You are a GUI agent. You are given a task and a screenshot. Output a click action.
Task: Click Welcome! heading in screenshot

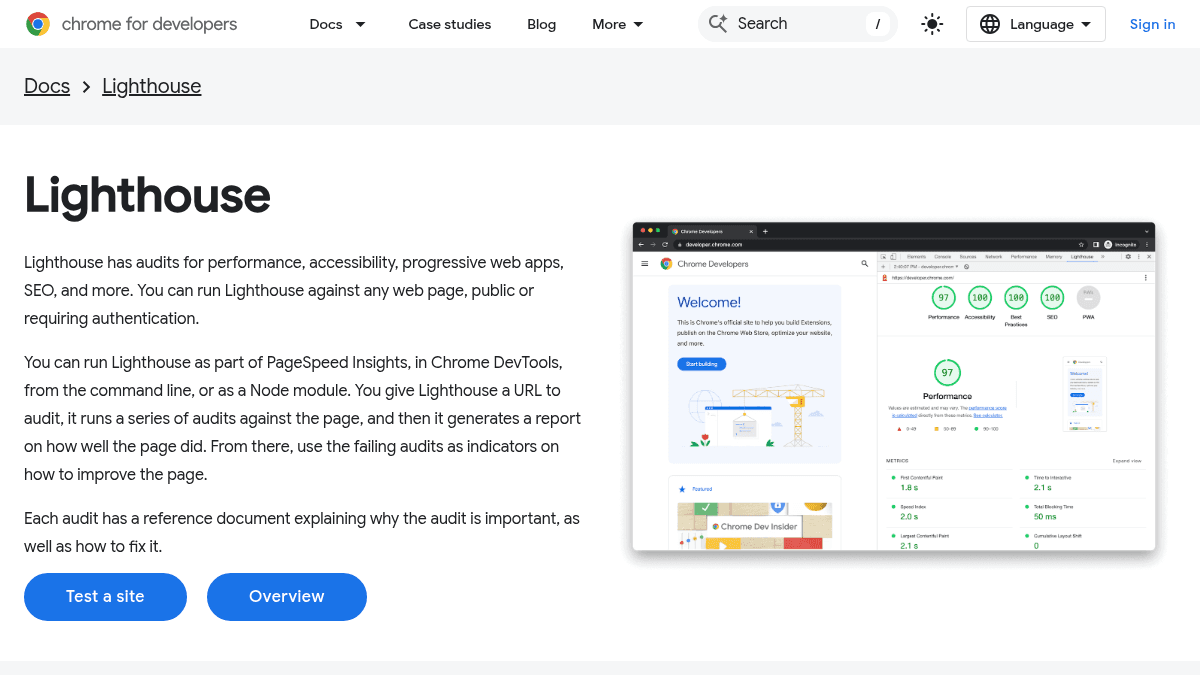point(709,302)
